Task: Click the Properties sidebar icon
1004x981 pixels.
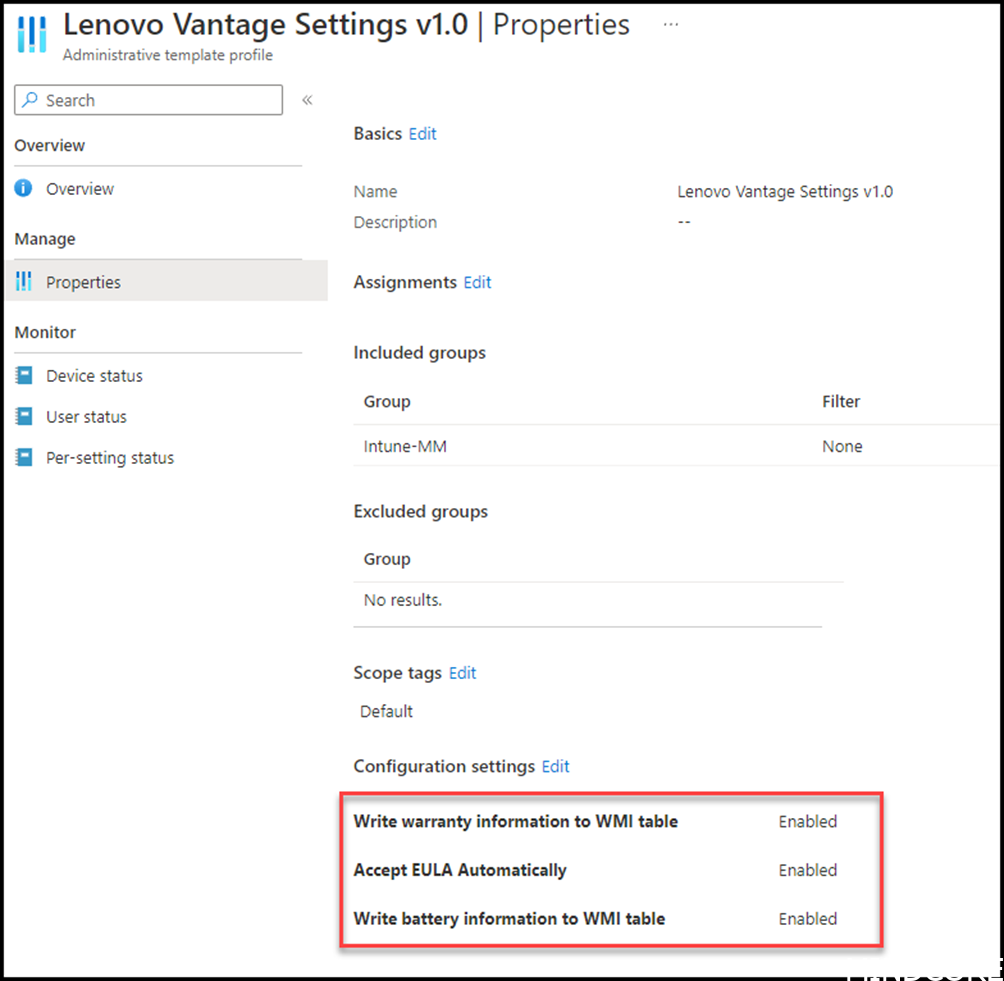Action: [24, 281]
